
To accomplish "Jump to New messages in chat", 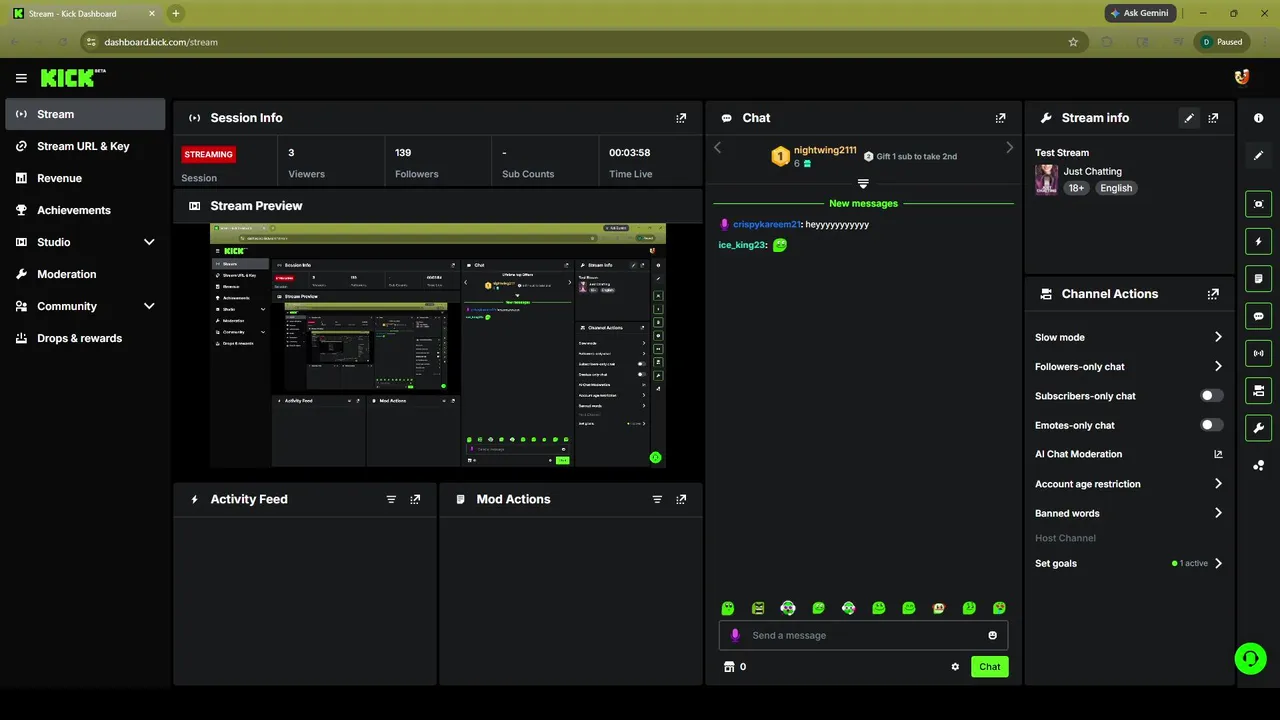I will pyautogui.click(x=863, y=203).
